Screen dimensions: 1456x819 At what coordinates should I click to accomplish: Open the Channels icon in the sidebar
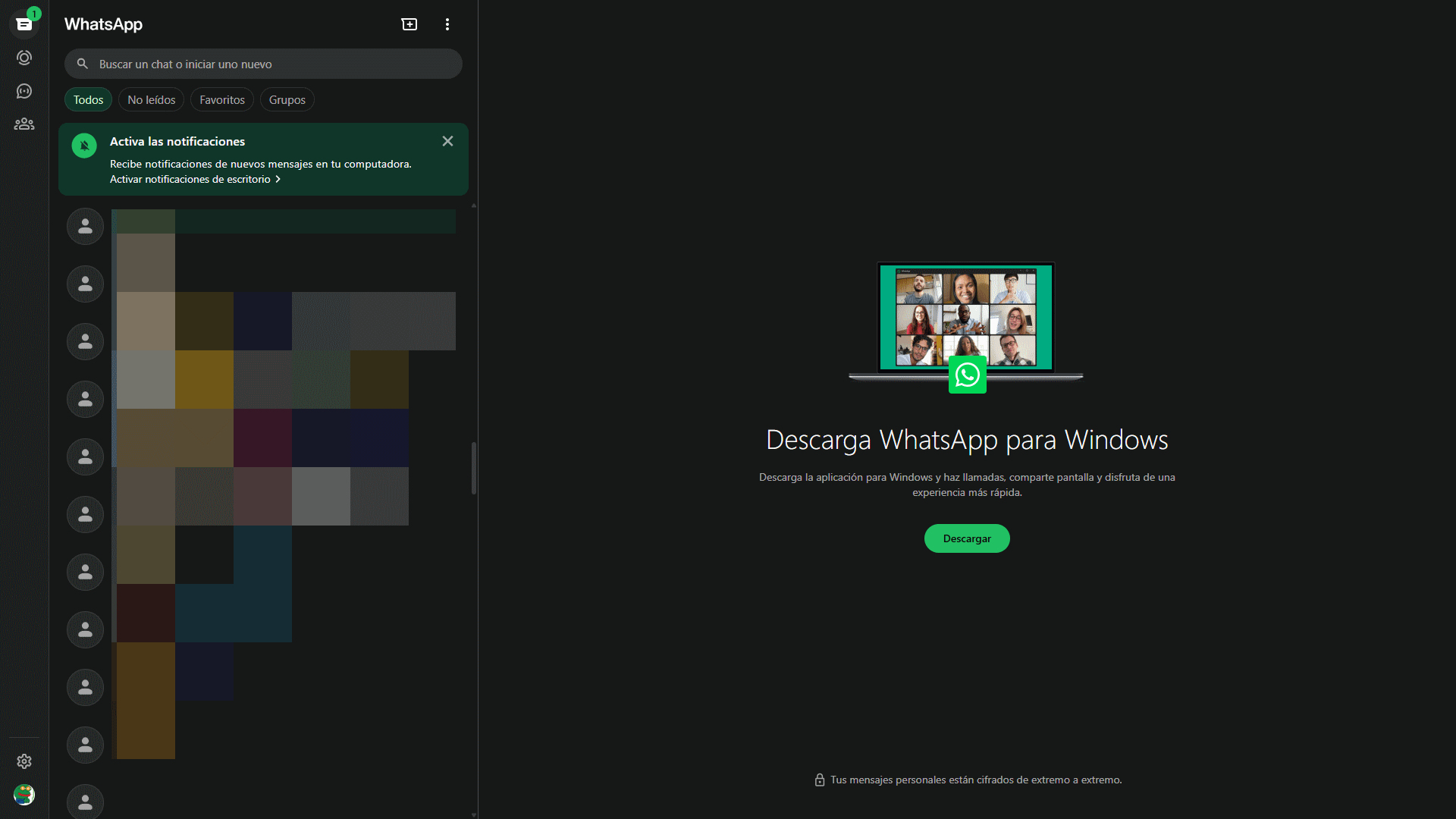click(x=24, y=91)
